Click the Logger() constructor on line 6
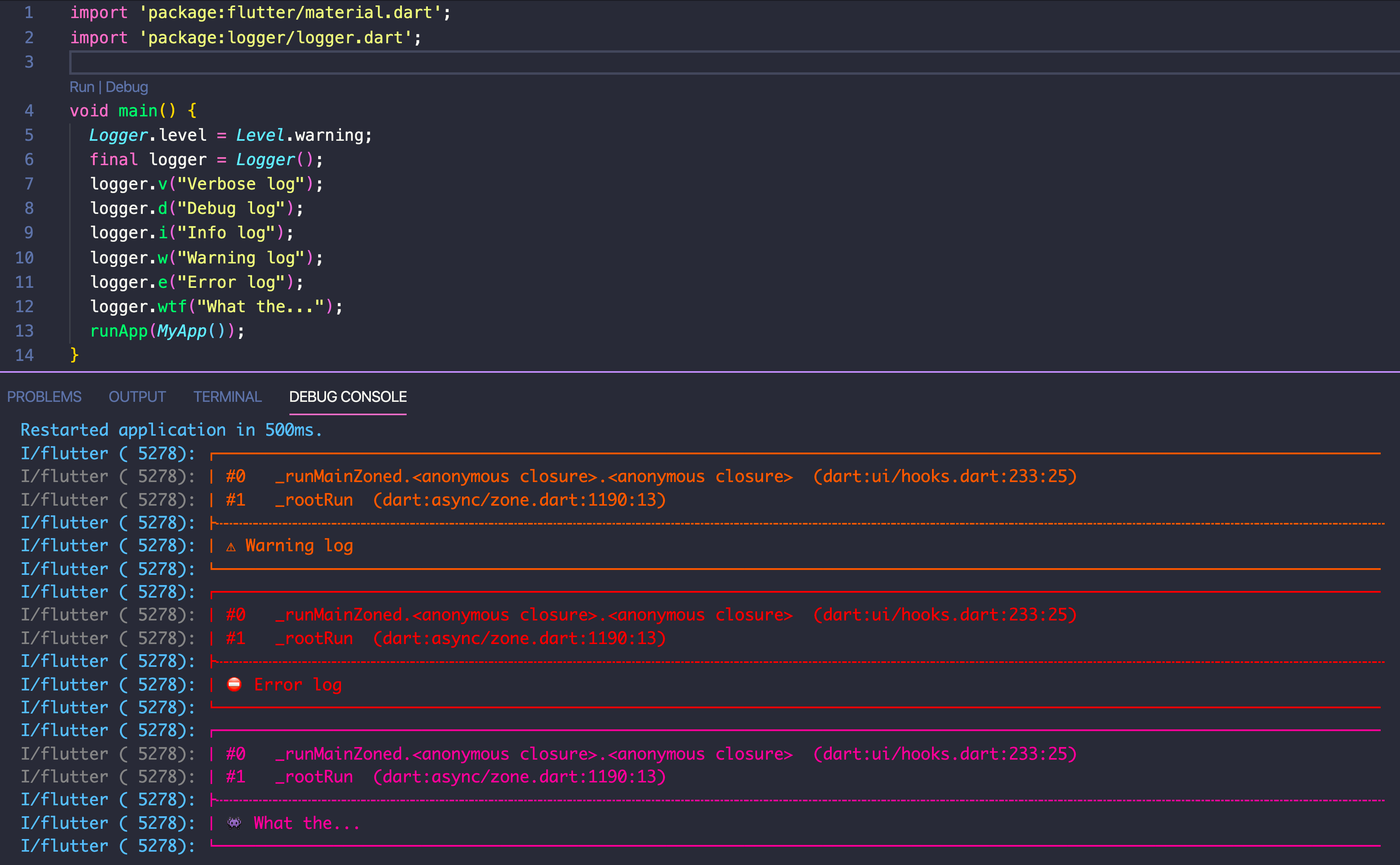1400x865 pixels. (x=275, y=160)
